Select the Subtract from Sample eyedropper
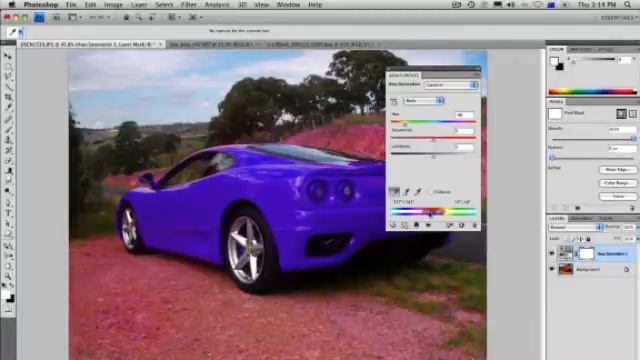The width and height of the screenshot is (640, 360). pyautogui.click(x=418, y=191)
